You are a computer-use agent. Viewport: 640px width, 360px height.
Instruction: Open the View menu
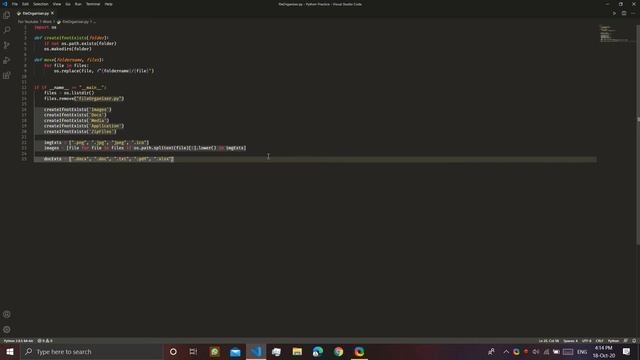point(57,4)
